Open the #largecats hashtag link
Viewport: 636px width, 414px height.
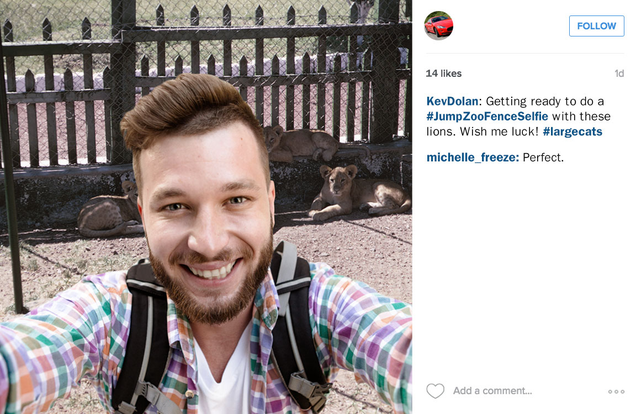(x=572, y=131)
